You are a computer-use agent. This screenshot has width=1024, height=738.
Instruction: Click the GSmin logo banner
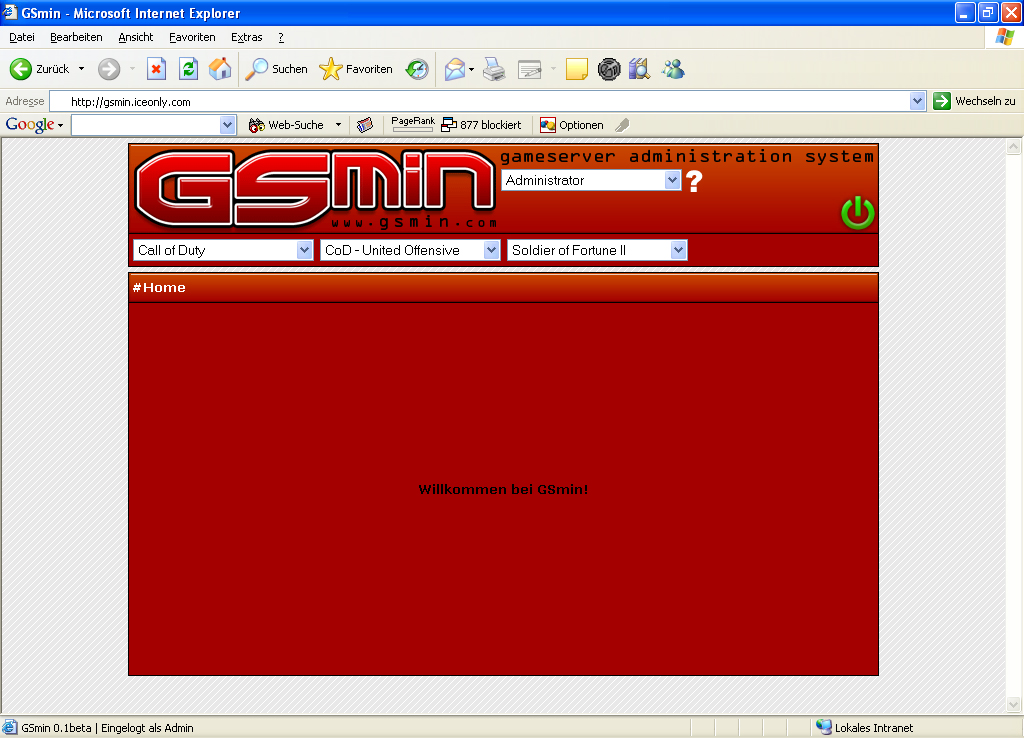(315, 189)
